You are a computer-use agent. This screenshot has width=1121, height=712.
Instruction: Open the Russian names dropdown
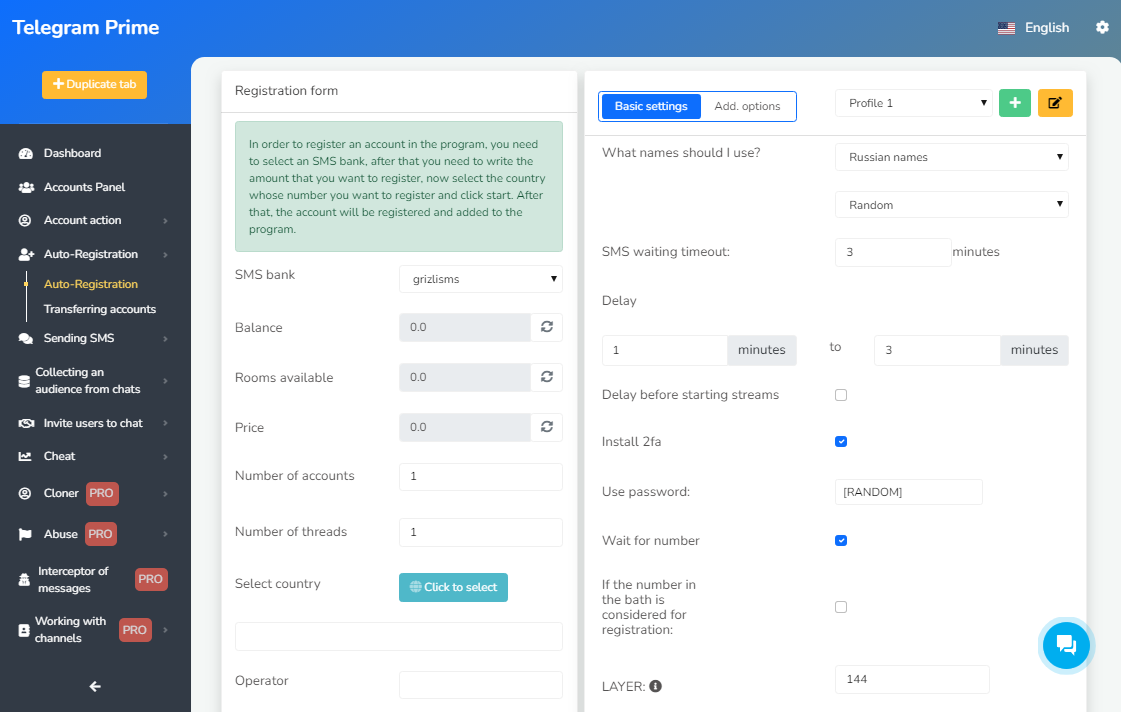tap(952, 157)
